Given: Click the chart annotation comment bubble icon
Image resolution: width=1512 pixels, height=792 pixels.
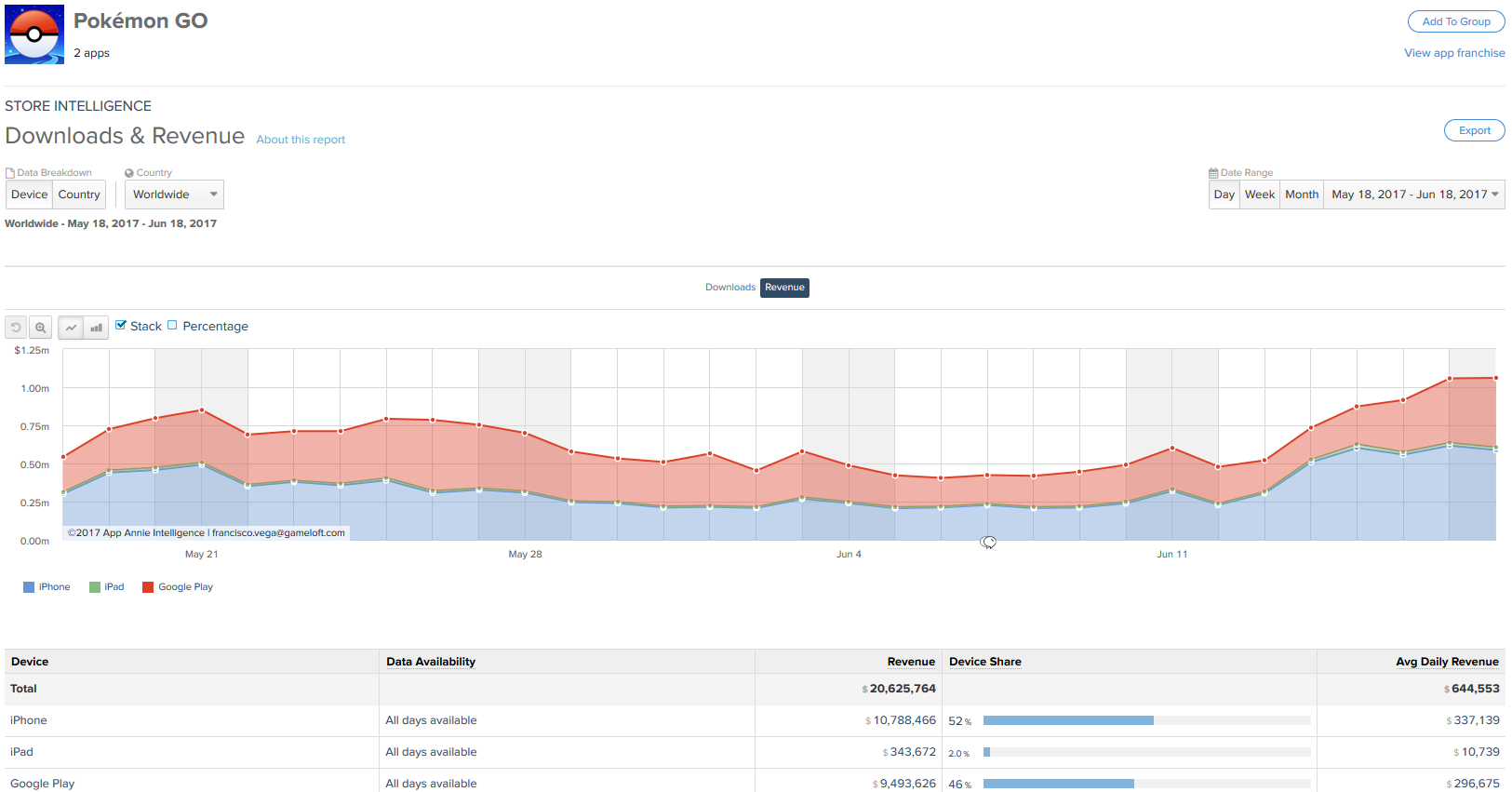Looking at the screenshot, I should coord(988,543).
